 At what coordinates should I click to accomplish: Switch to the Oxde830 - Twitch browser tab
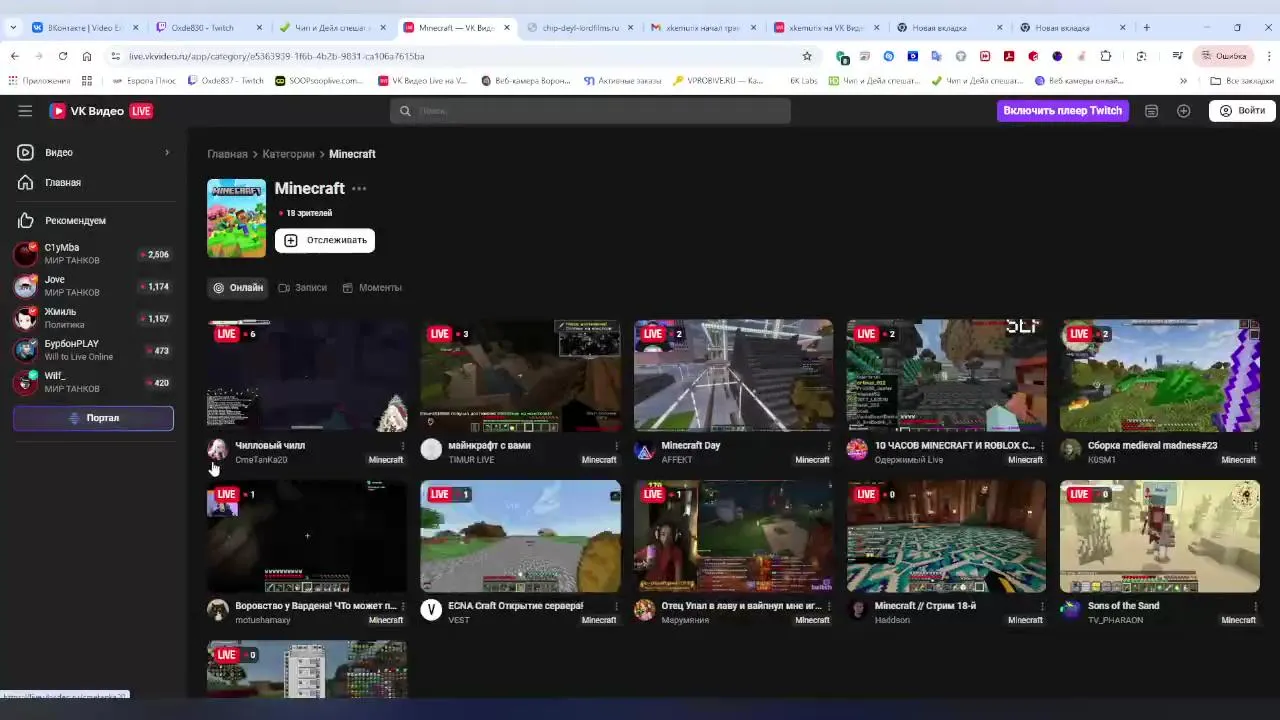pyautogui.click(x=208, y=28)
